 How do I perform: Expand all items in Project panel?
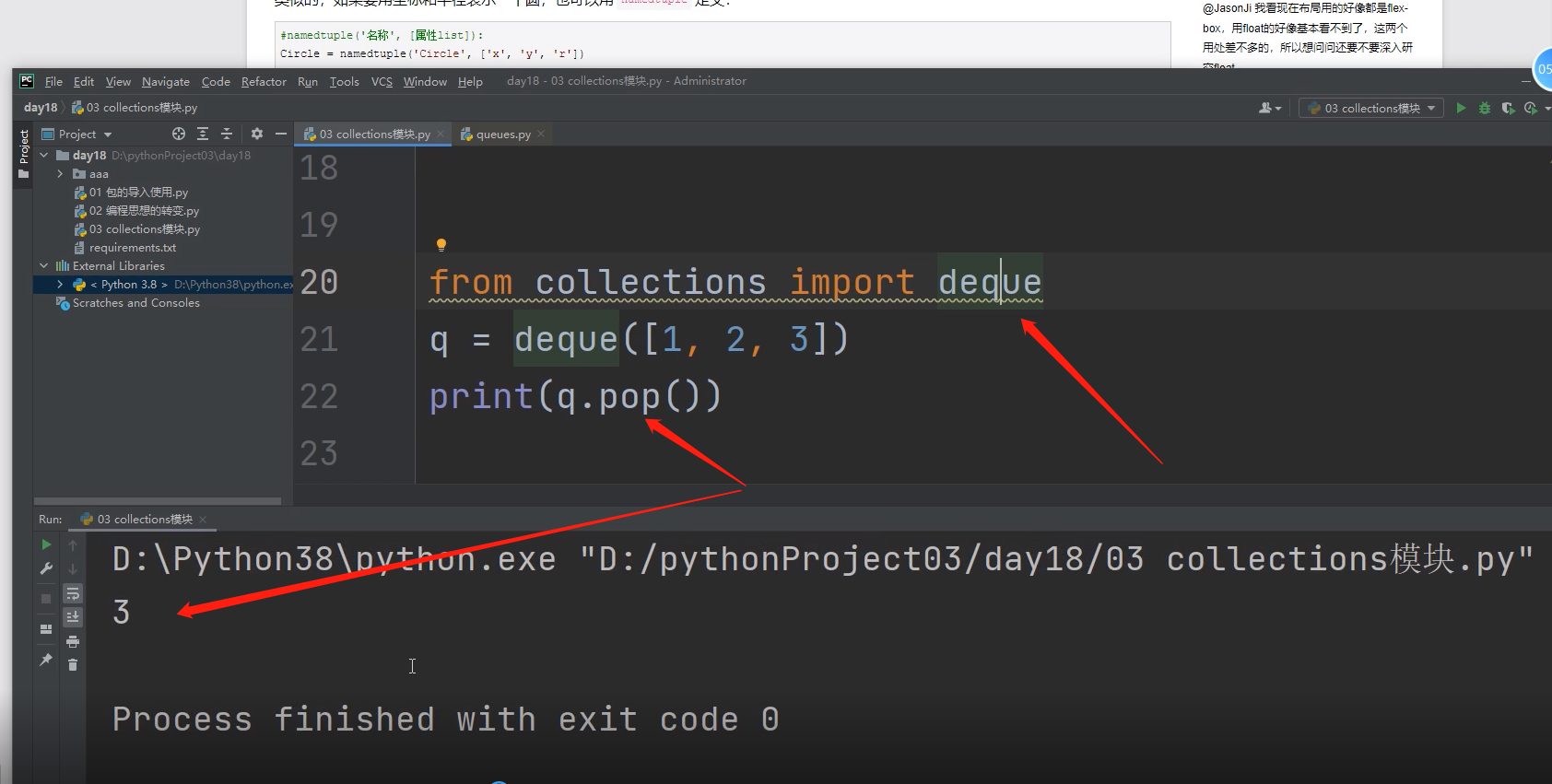(203, 134)
